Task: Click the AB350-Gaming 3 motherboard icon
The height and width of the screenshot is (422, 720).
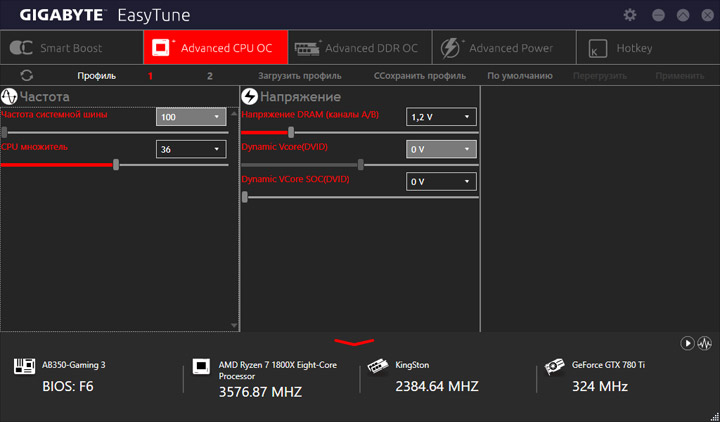Action: [x=24, y=366]
